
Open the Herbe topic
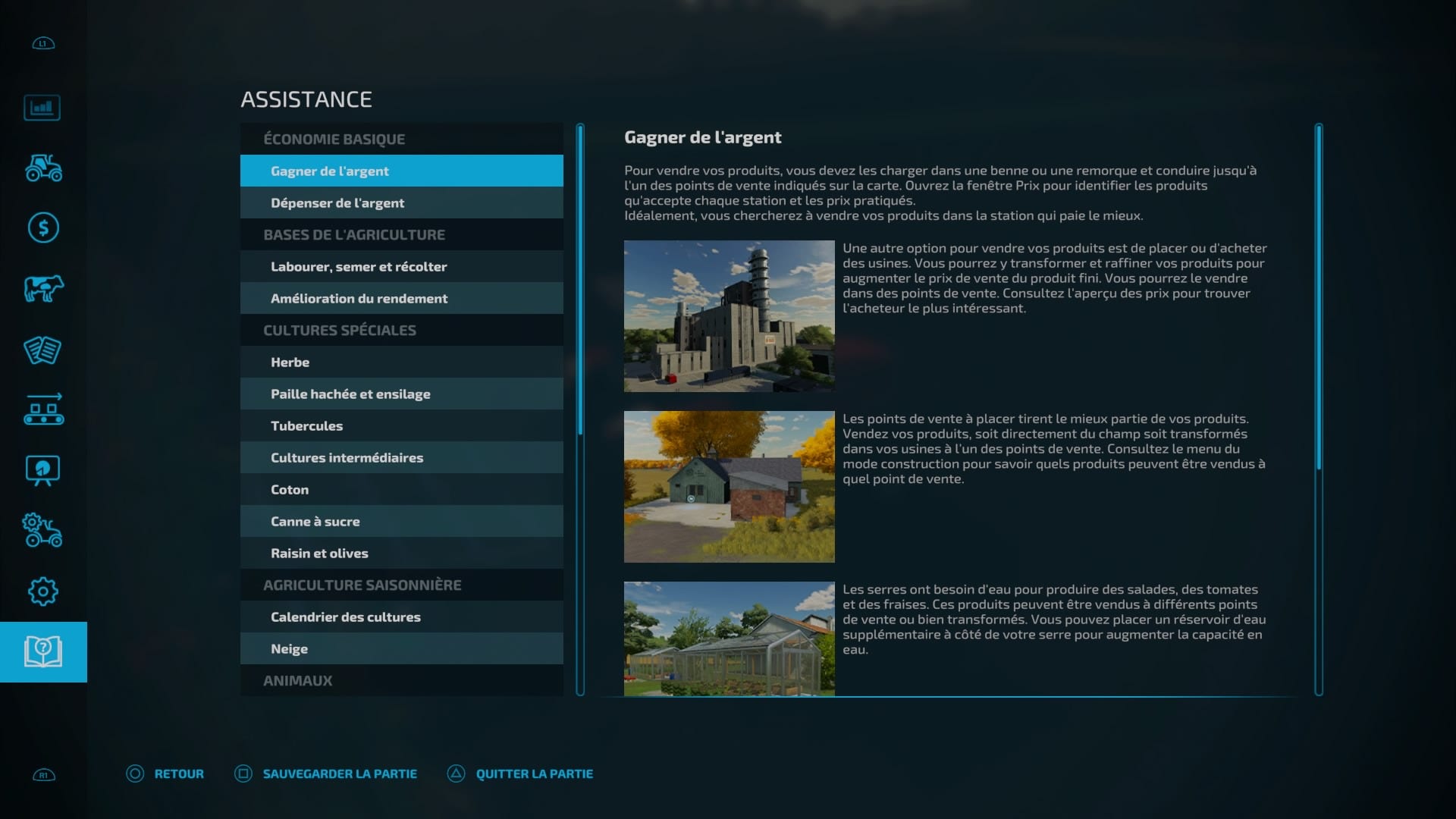402,362
